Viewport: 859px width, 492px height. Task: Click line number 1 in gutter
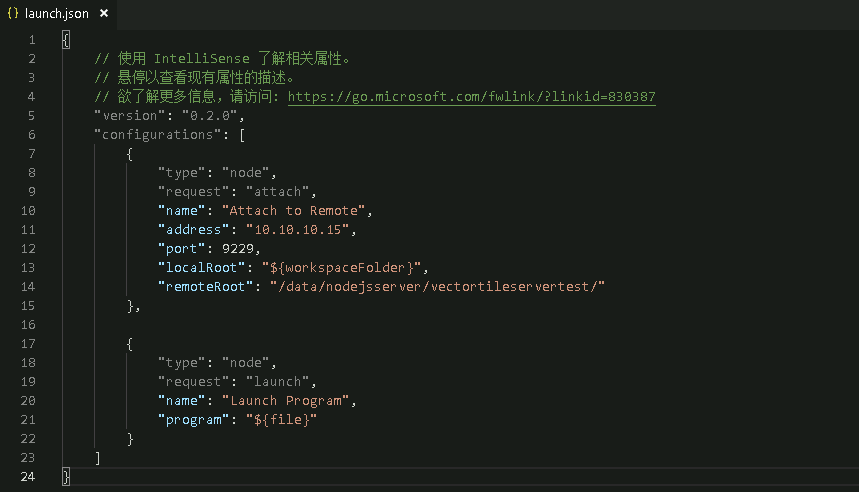32,40
